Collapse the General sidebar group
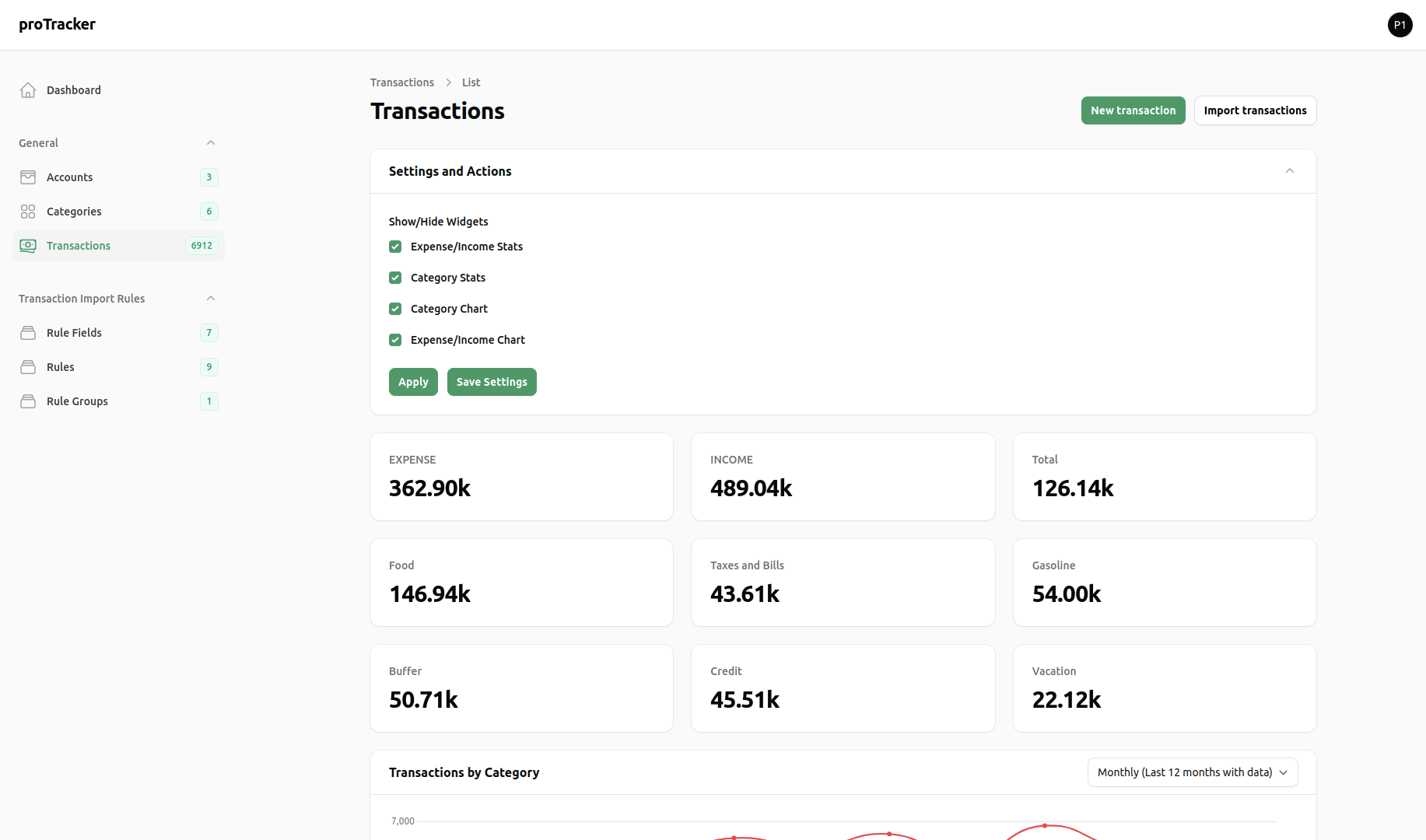Image resolution: width=1426 pixels, height=840 pixels. (210, 143)
